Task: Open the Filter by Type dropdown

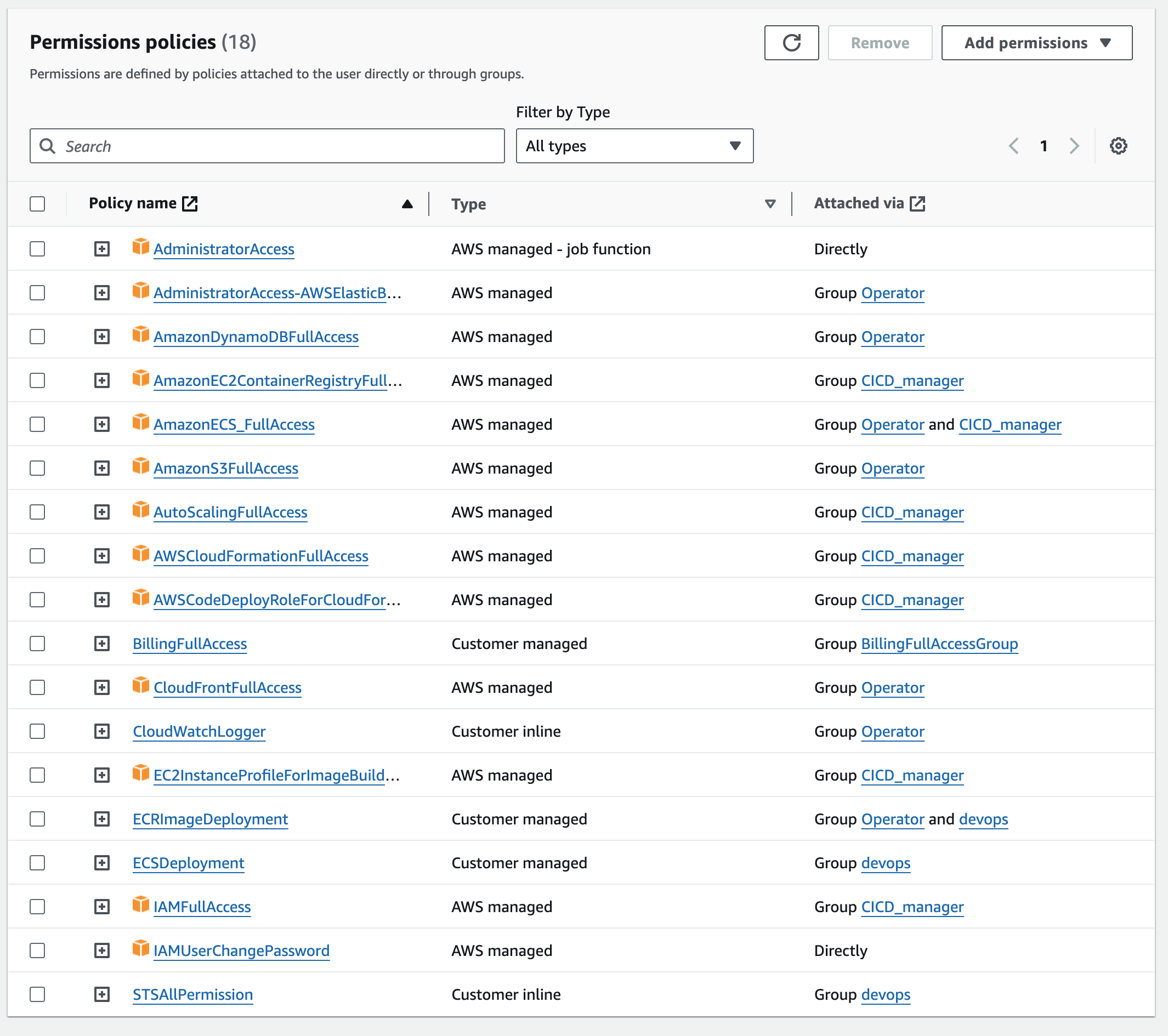Action: click(x=634, y=146)
